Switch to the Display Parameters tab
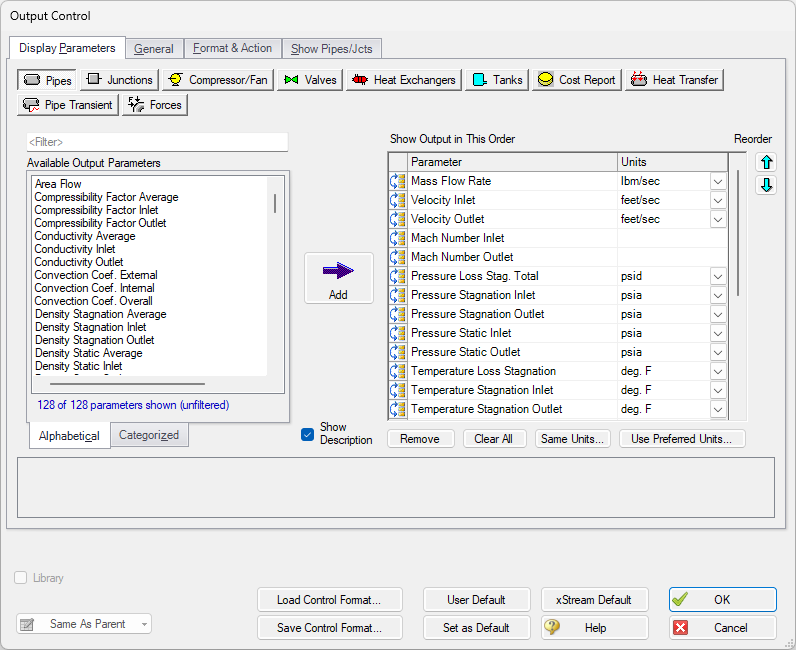Screen dimensions: 796x650 [x=67, y=48]
